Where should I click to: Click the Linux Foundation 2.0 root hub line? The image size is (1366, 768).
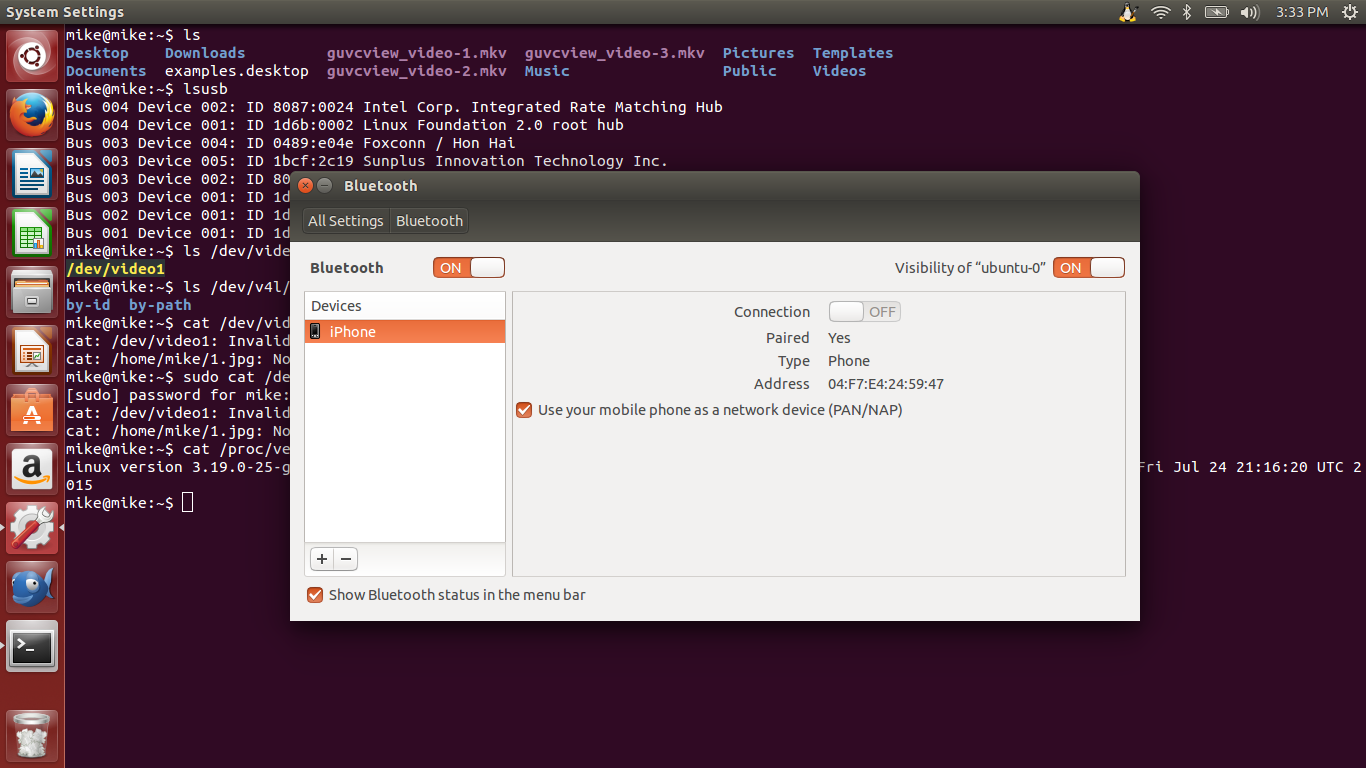[x=345, y=125]
